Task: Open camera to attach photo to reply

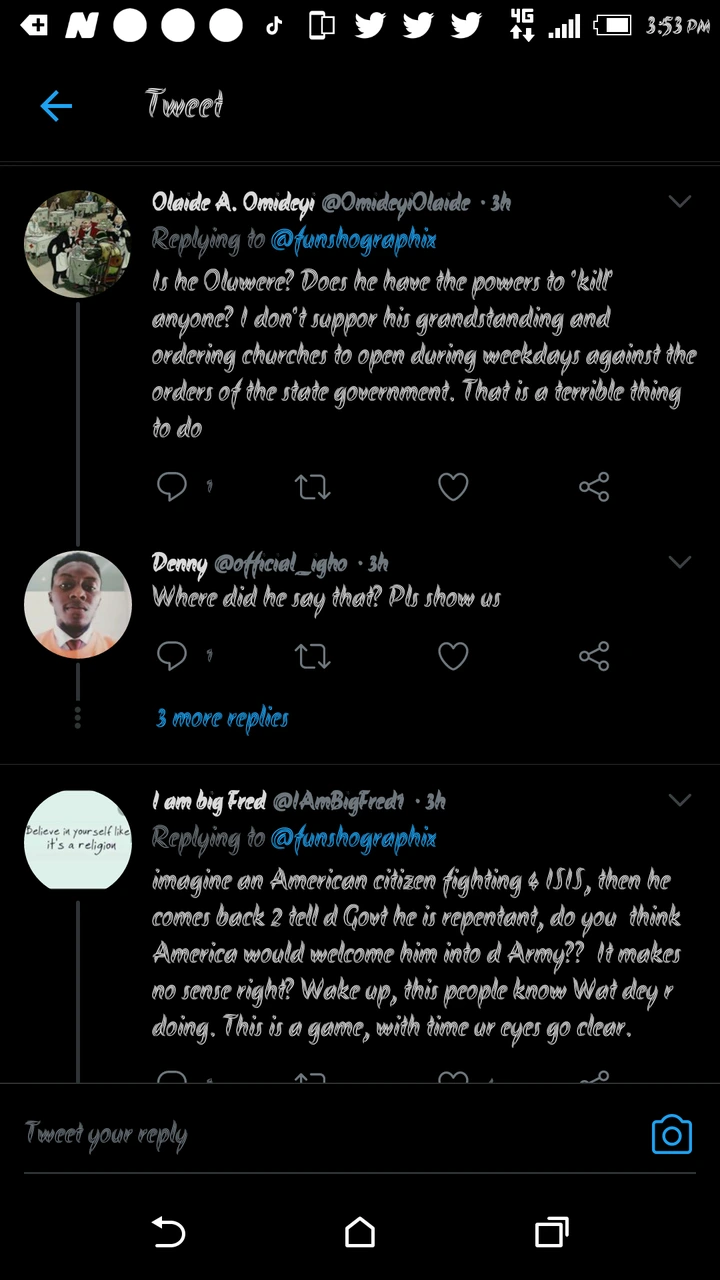Action: coord(671,1135)
